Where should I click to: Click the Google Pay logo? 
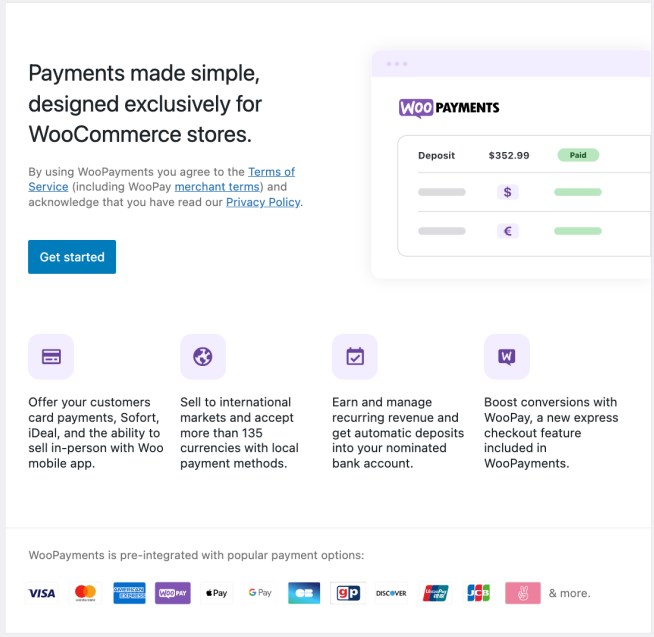[260, 593]
